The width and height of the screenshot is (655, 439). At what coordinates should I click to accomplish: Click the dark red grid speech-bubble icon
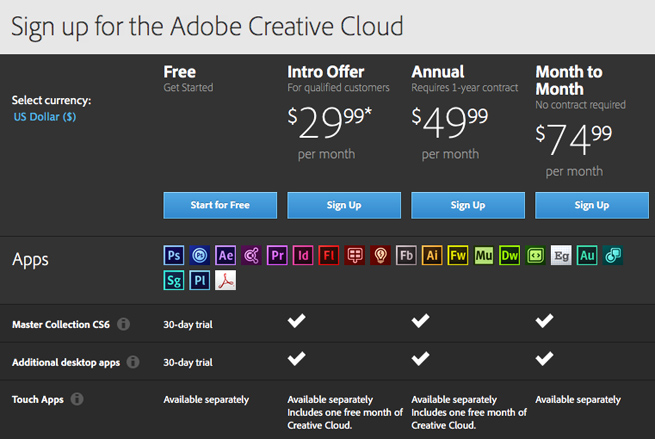355,255
